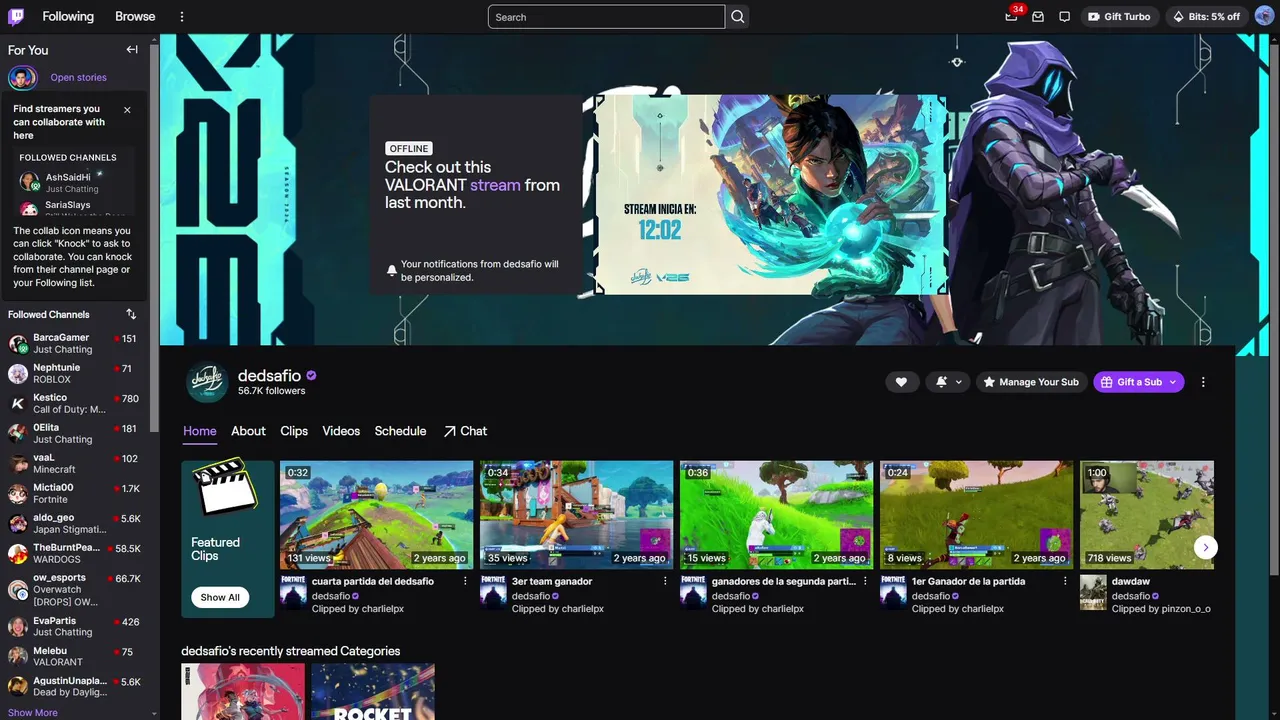The height and width of the screenshot is (720, 1280).
Task: Click Nephtunie avatar in sidebar
Action: 18,374
